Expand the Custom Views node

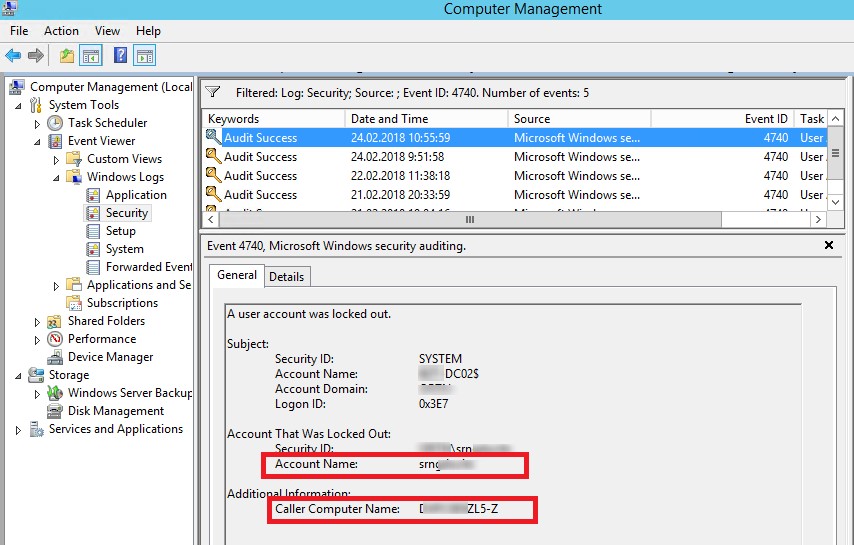tap(56, 159)
